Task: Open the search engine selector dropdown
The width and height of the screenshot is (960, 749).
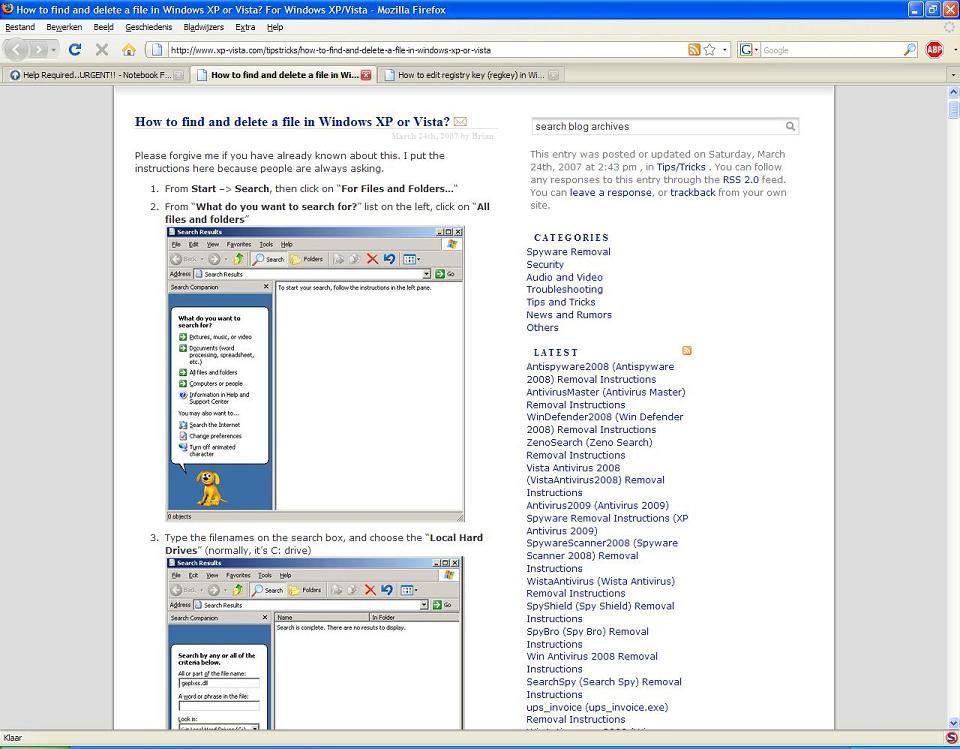Action: (x=757, y=50)
